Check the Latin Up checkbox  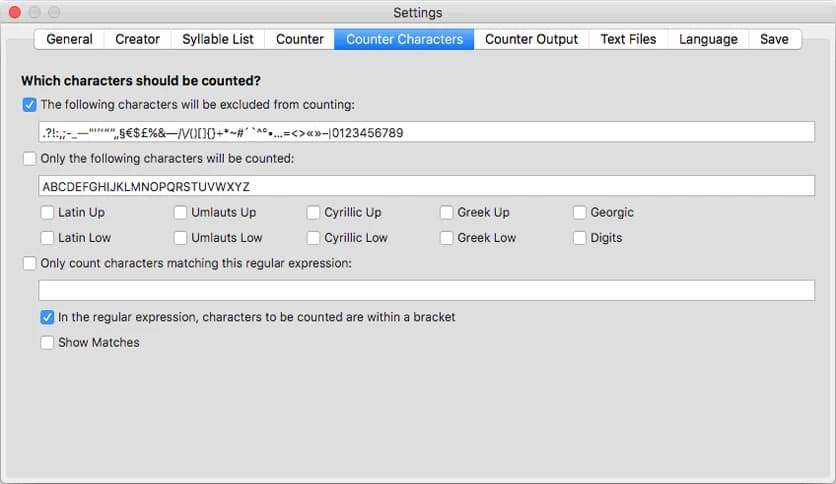point(48,212)
